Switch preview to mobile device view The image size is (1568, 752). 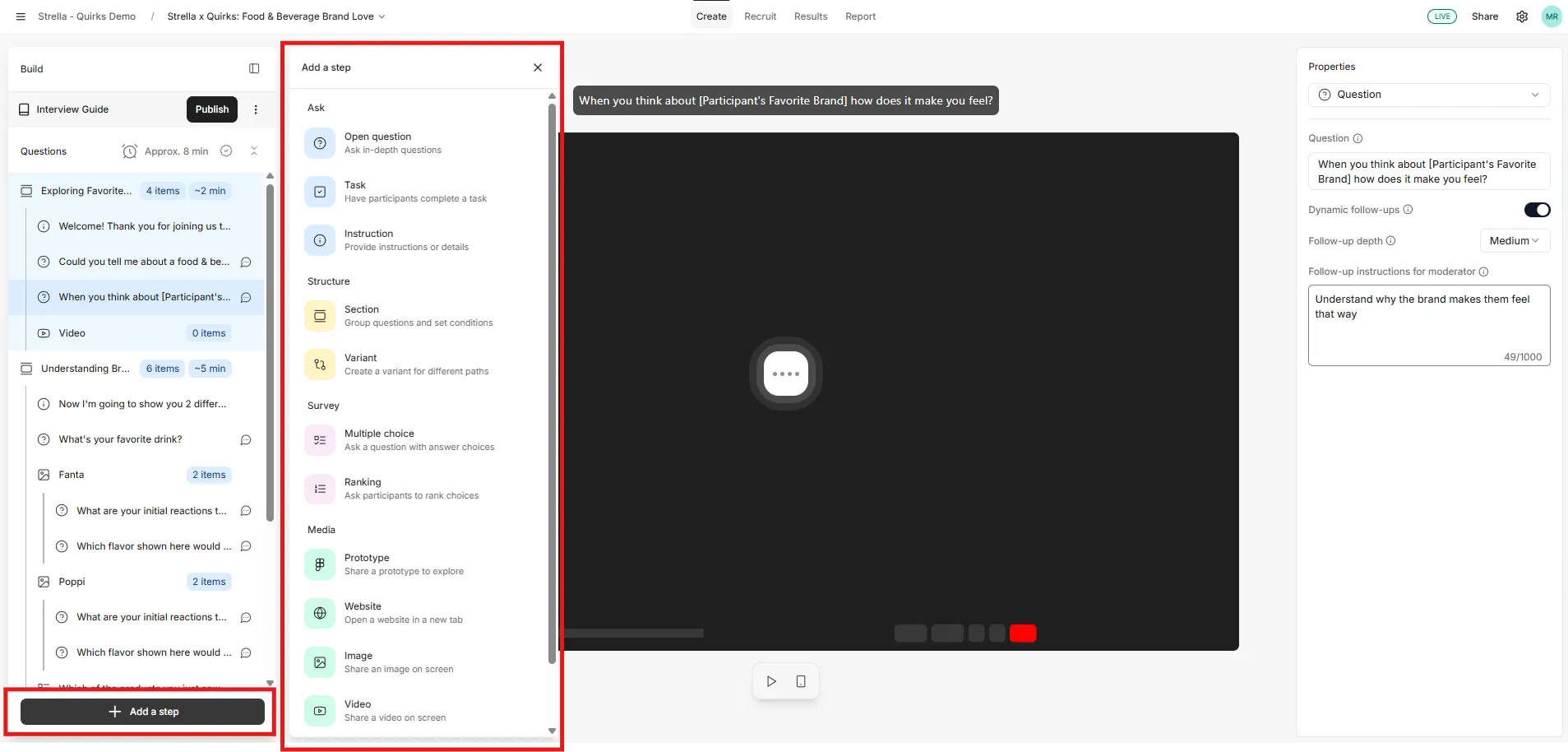click(801, 681)
